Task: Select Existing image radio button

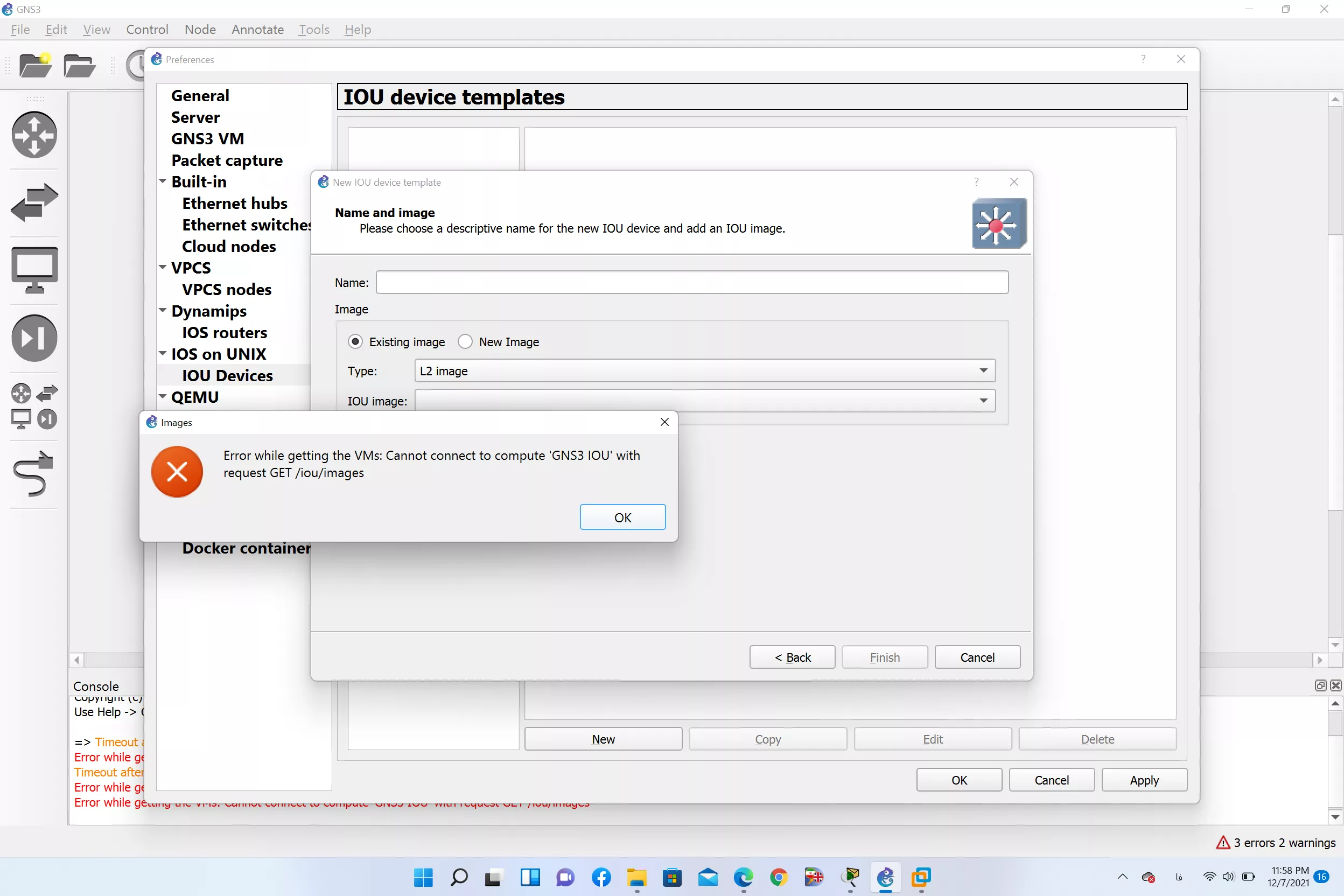Action: [355, 342]
